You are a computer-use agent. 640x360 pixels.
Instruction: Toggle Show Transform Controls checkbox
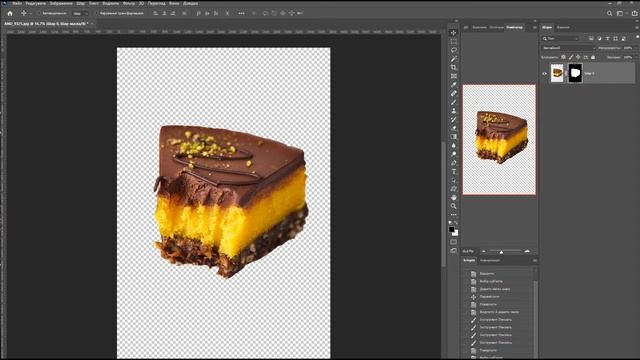(96, 13)
